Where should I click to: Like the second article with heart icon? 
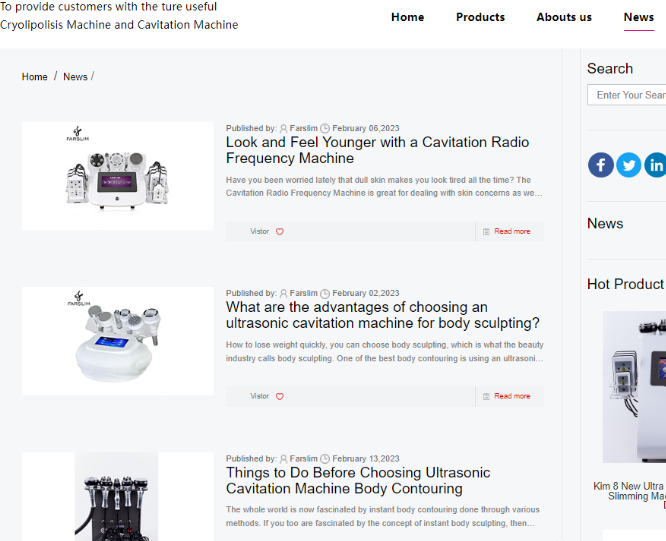(x=280, y=396)
